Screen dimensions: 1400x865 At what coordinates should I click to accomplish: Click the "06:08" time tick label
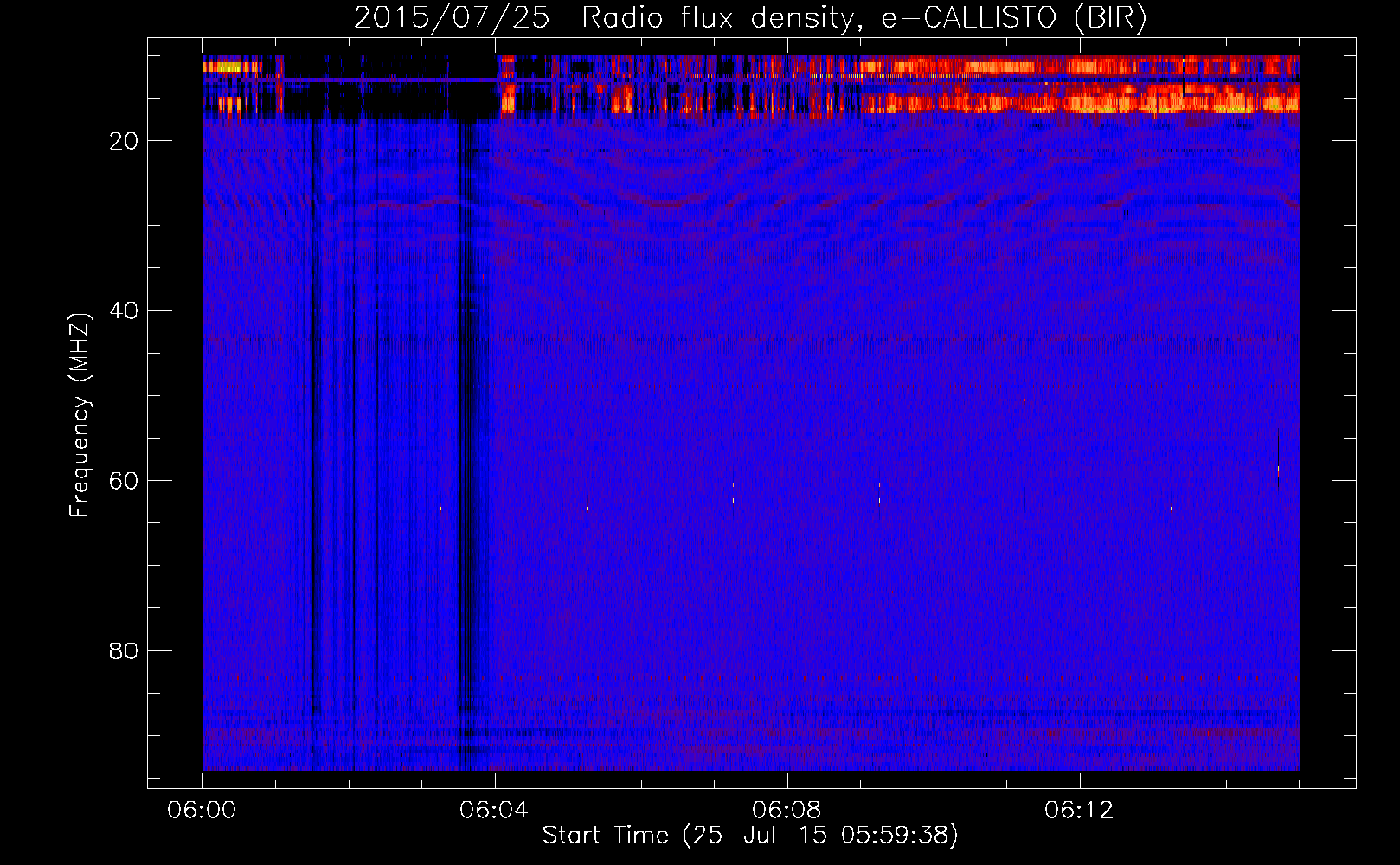point(787,811)
